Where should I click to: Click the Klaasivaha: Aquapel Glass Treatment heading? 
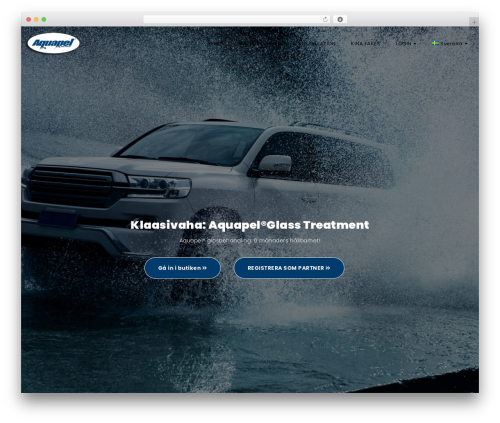coord(250,225)
